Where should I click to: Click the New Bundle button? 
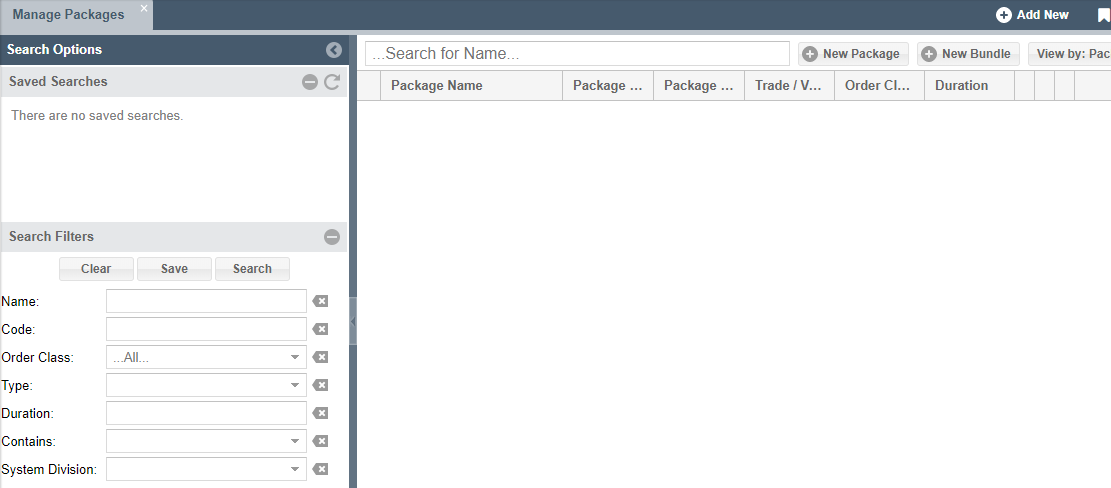click(968, 54)
